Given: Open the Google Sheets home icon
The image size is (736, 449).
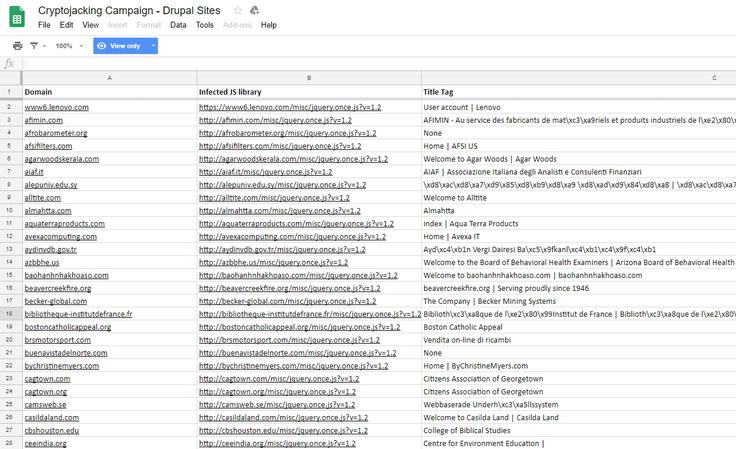Looking at the screenshot, I should point(17,17).
